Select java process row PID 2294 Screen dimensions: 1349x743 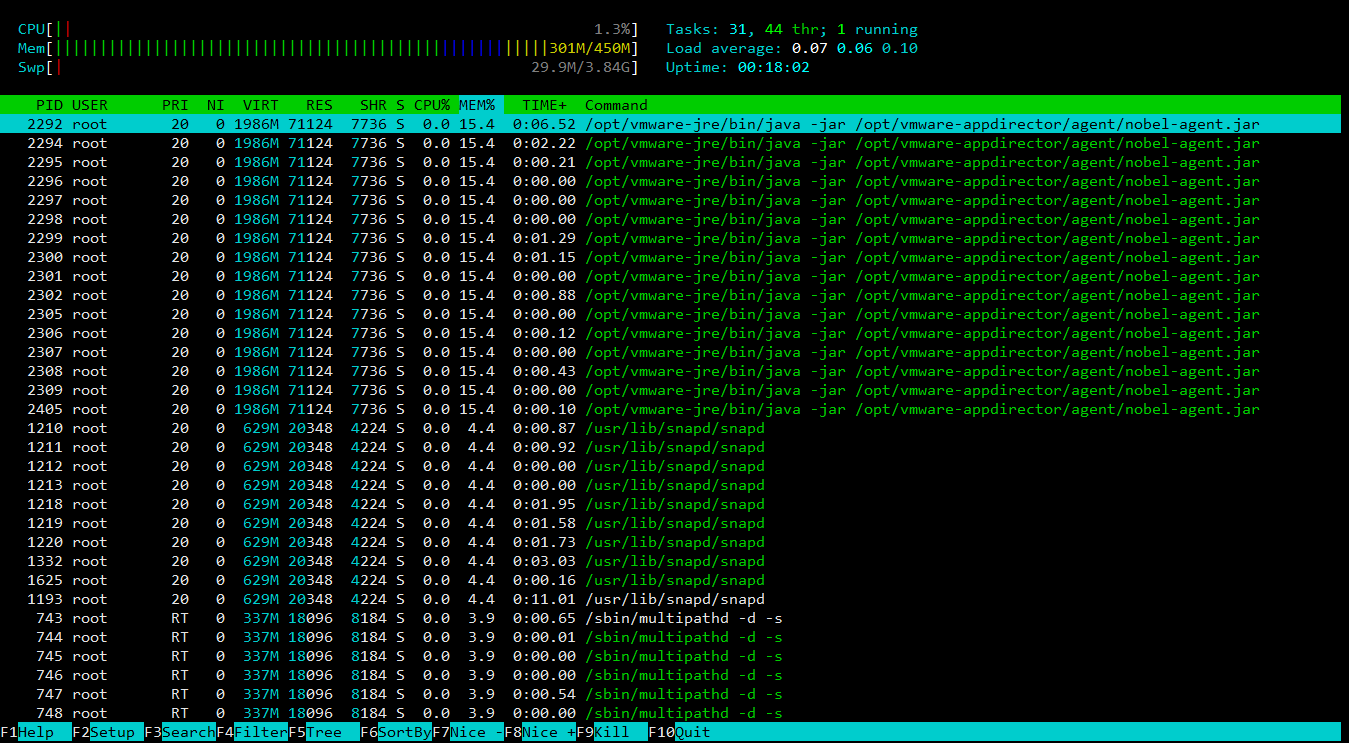[670, 143]
